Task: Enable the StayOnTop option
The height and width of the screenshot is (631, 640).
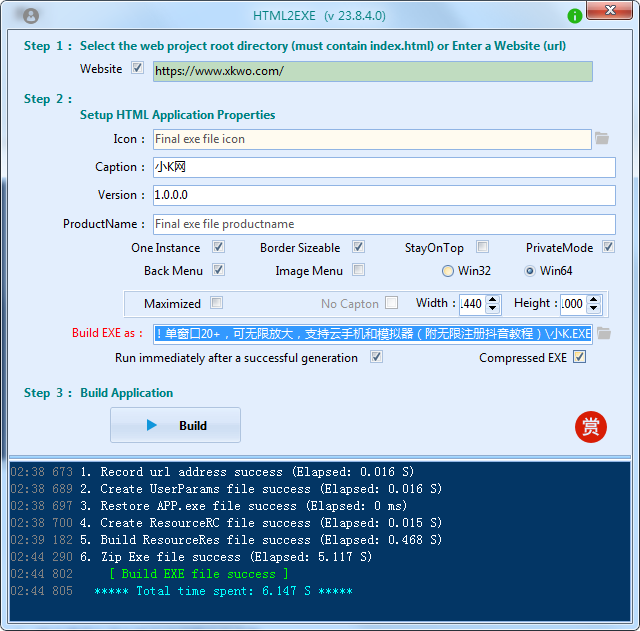Action: (x=482, y=247)
